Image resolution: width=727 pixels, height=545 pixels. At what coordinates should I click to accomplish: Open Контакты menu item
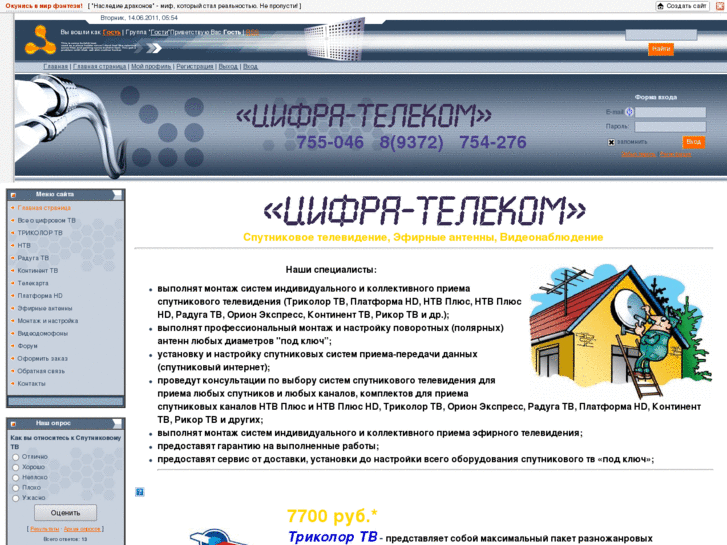(x=32, y=383)
